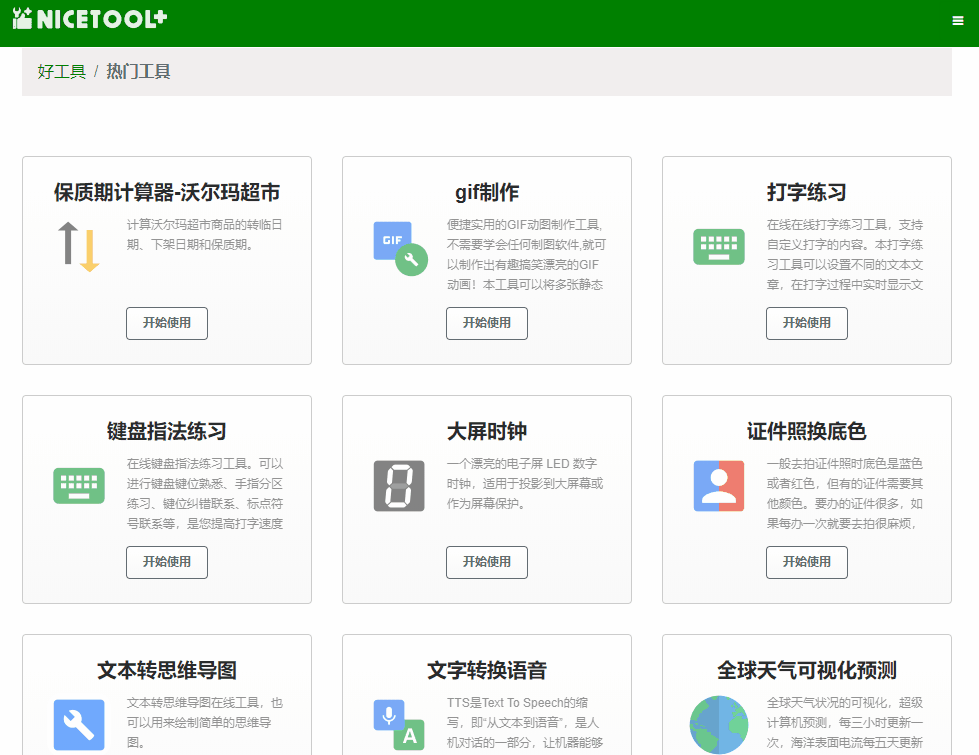
Task: Click the description starting 文本转思维导图在线工具
Action: tap(205, 723)
